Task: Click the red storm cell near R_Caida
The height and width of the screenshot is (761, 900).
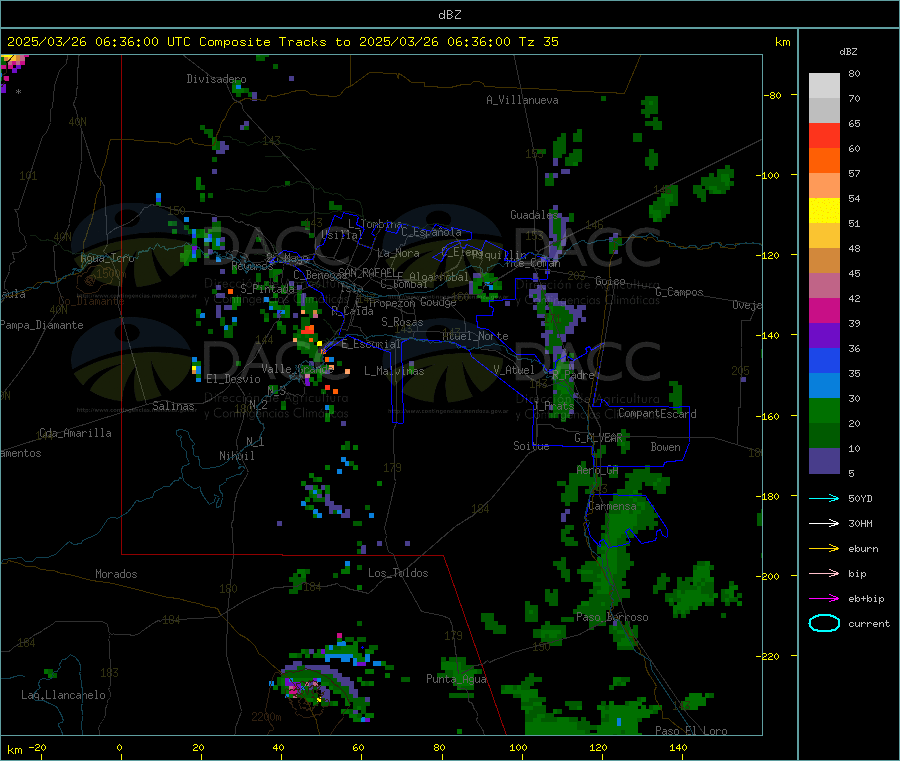Action: click(x=308, y=330)
